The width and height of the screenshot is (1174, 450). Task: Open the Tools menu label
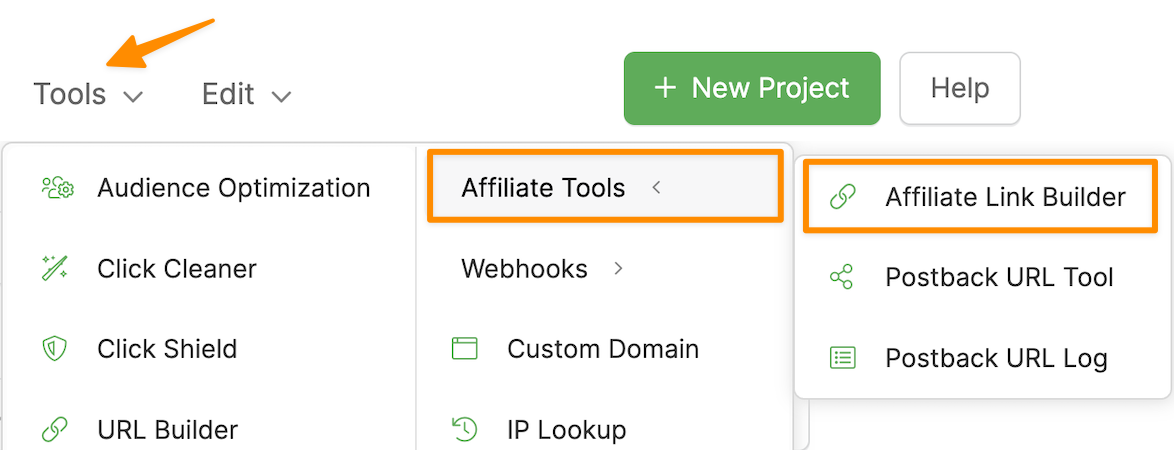70,94
